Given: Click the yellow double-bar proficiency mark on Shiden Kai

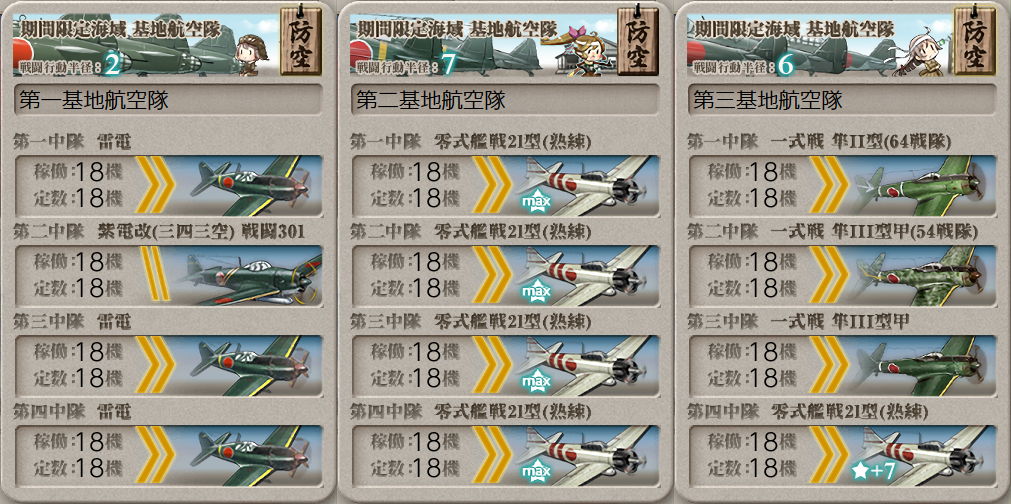Looking at the screenshot, I should click(155, 275).
